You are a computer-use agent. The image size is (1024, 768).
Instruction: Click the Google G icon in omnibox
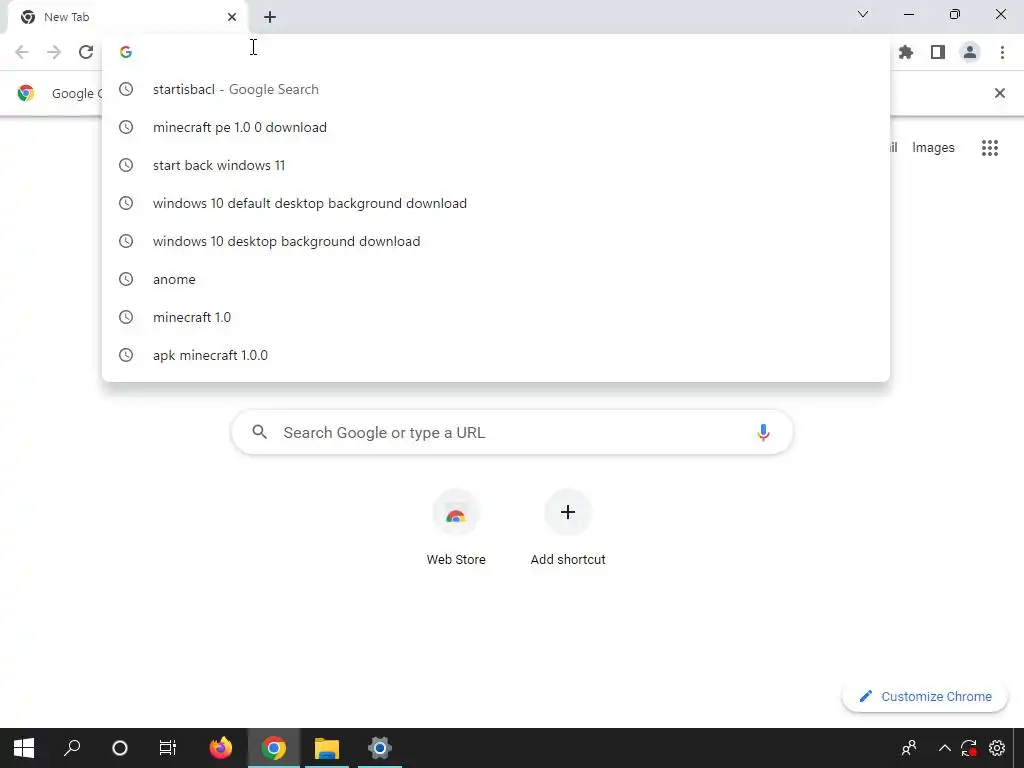126,52
